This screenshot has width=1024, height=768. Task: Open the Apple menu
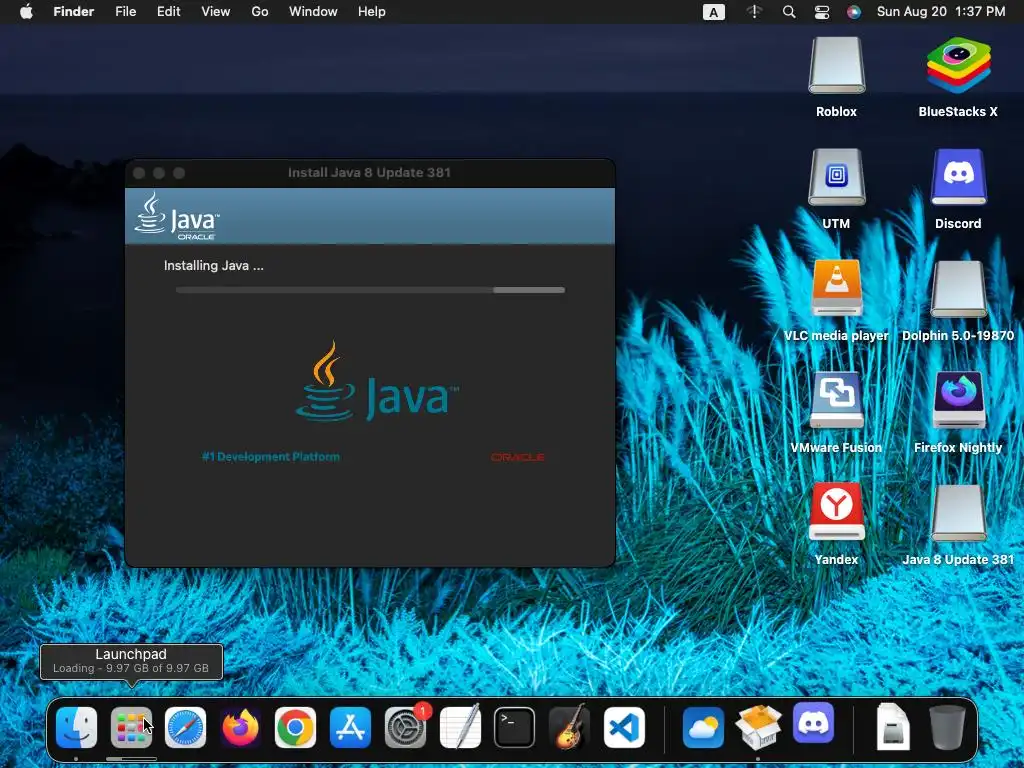click(26, 12)
